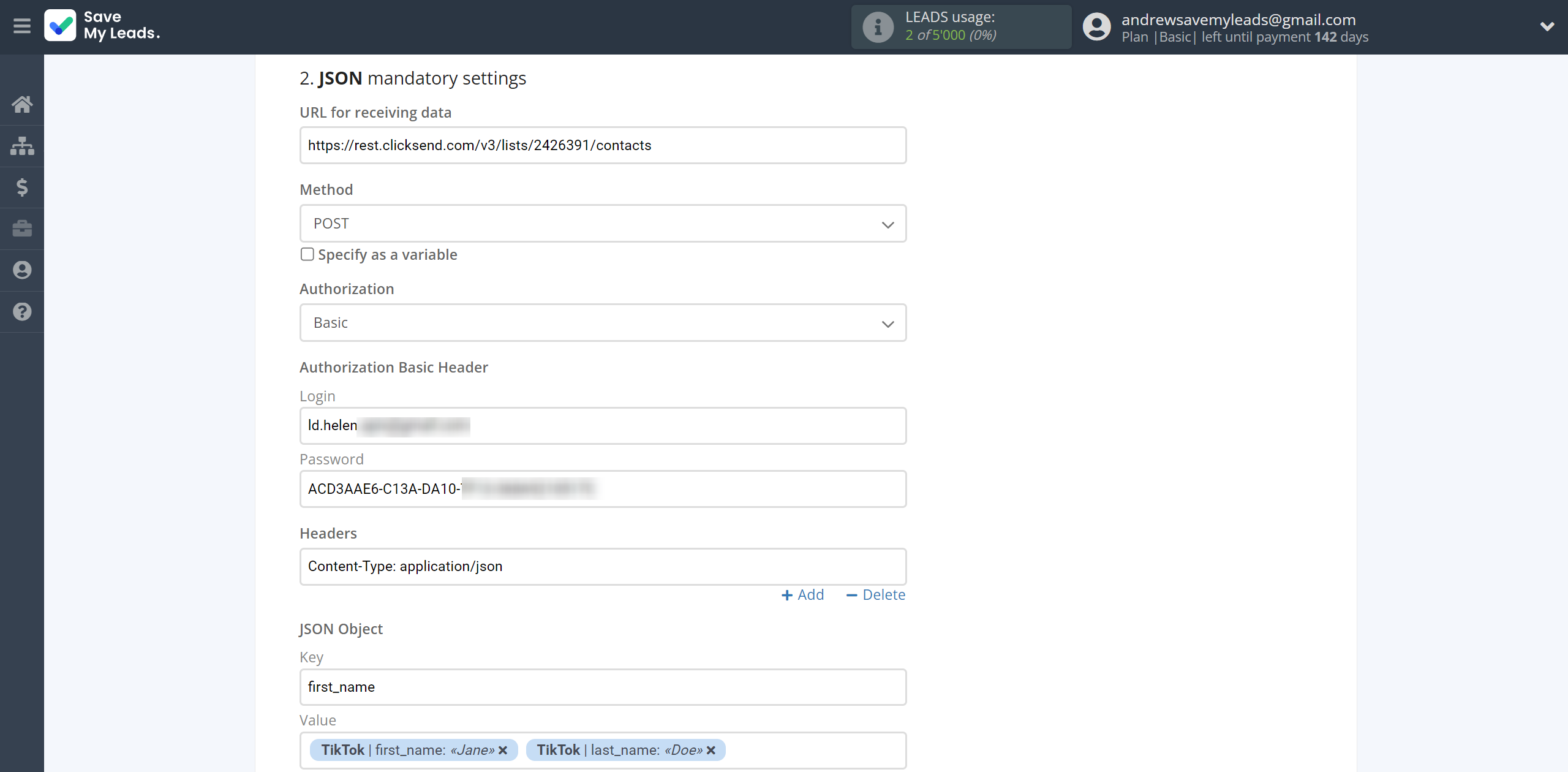Remove the TikTok last_name tag
The image size is (1568, 772).
[x=711, y=750]
